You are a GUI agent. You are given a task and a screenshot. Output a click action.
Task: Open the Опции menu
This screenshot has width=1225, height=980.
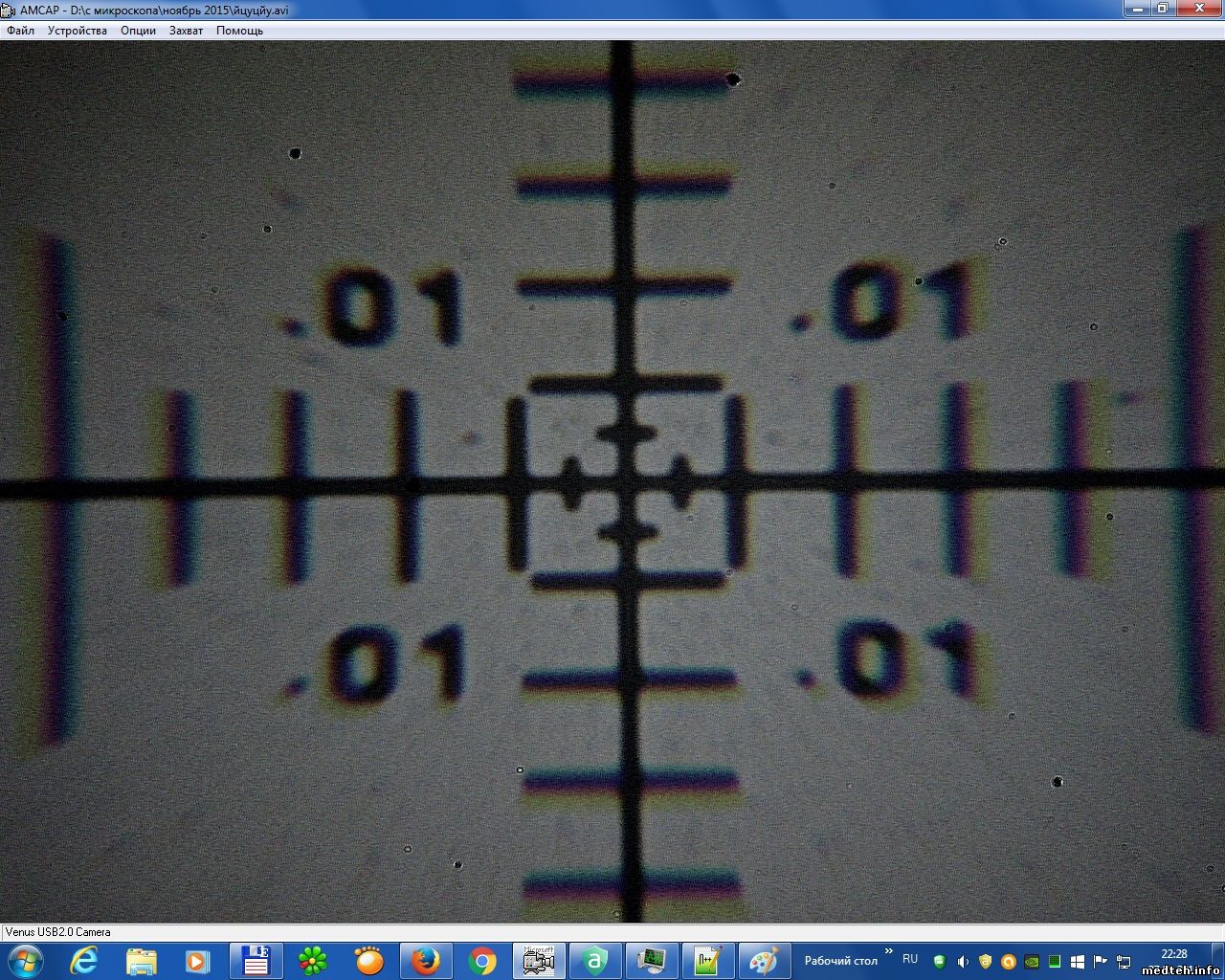[138, 31]
